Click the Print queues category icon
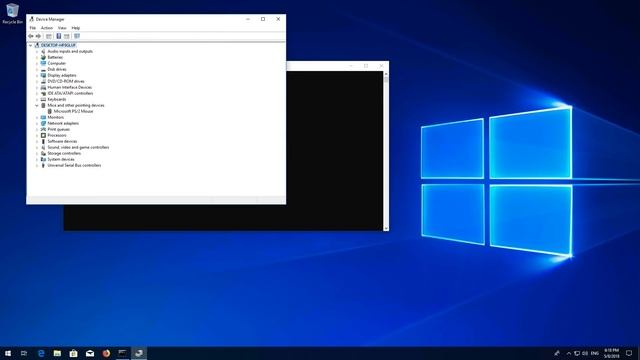640x360 pixels. (x=43, y=129)
